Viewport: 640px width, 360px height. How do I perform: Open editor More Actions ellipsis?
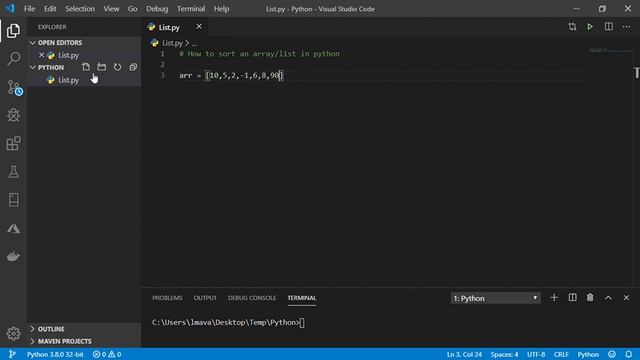point(627,27)
